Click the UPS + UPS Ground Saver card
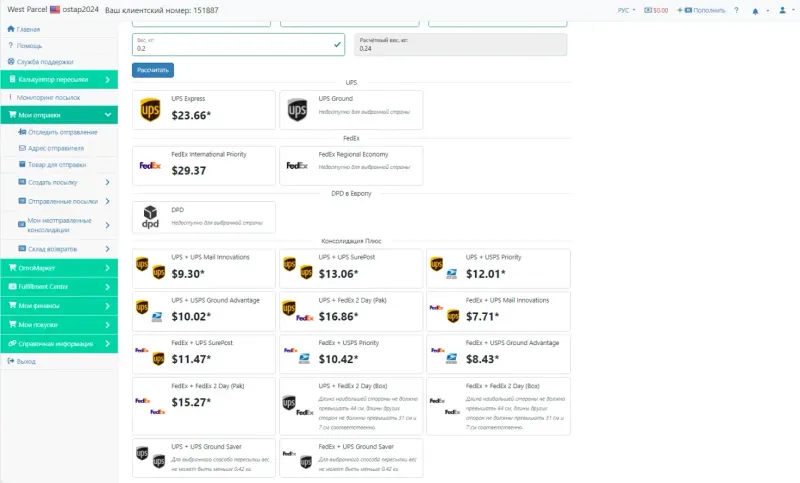 pyautogui.click(x=204, y=457)
